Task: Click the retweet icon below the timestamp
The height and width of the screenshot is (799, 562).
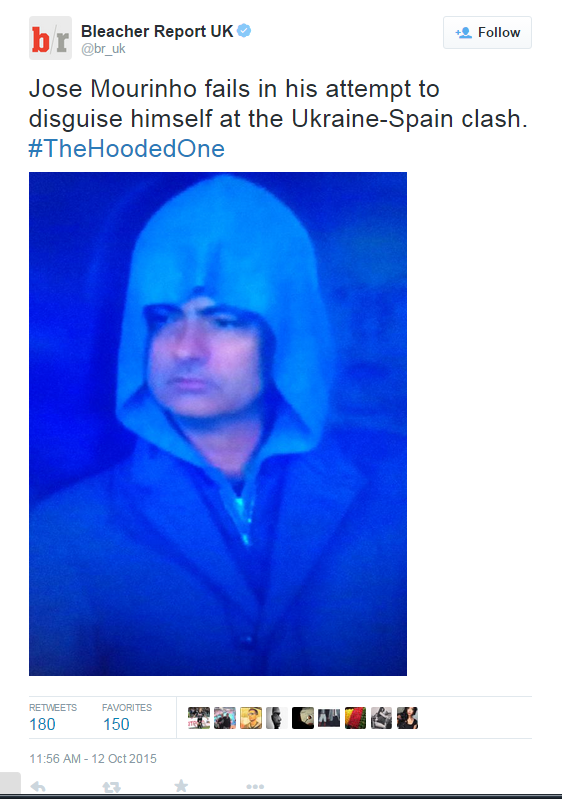Action: coord(111,787)
